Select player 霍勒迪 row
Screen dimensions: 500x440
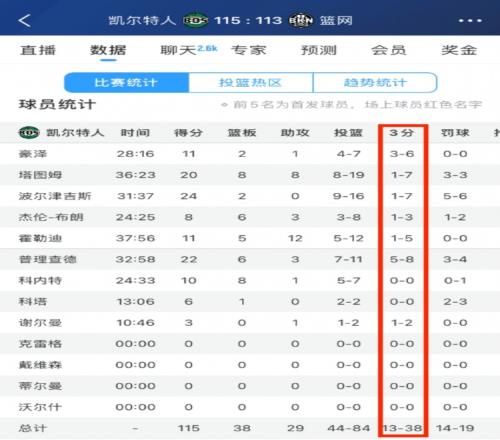(x=250, y=238)
